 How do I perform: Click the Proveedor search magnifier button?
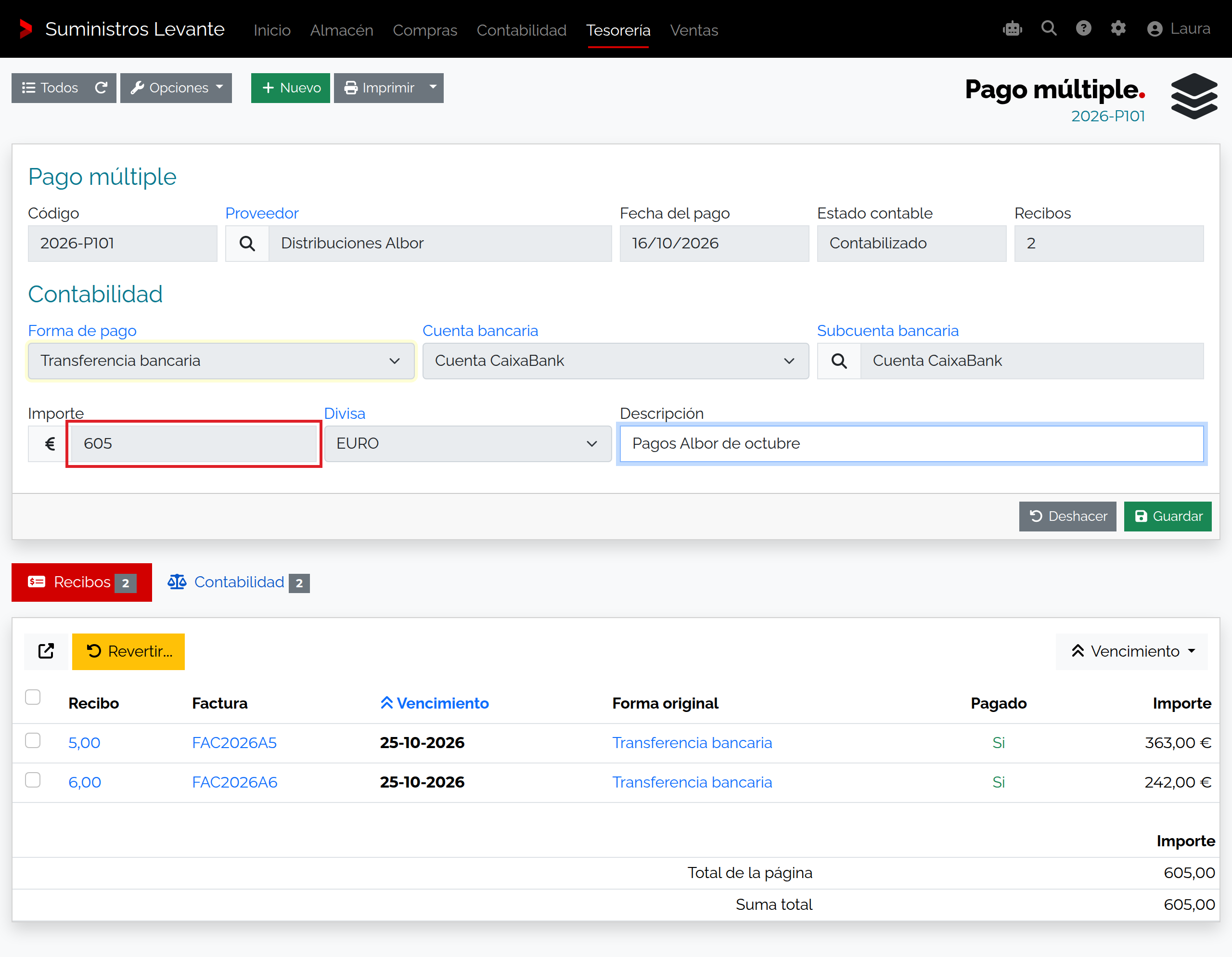247,243
